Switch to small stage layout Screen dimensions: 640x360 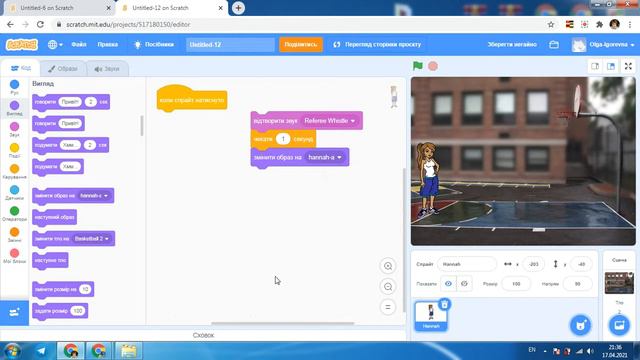coord(595,66)
